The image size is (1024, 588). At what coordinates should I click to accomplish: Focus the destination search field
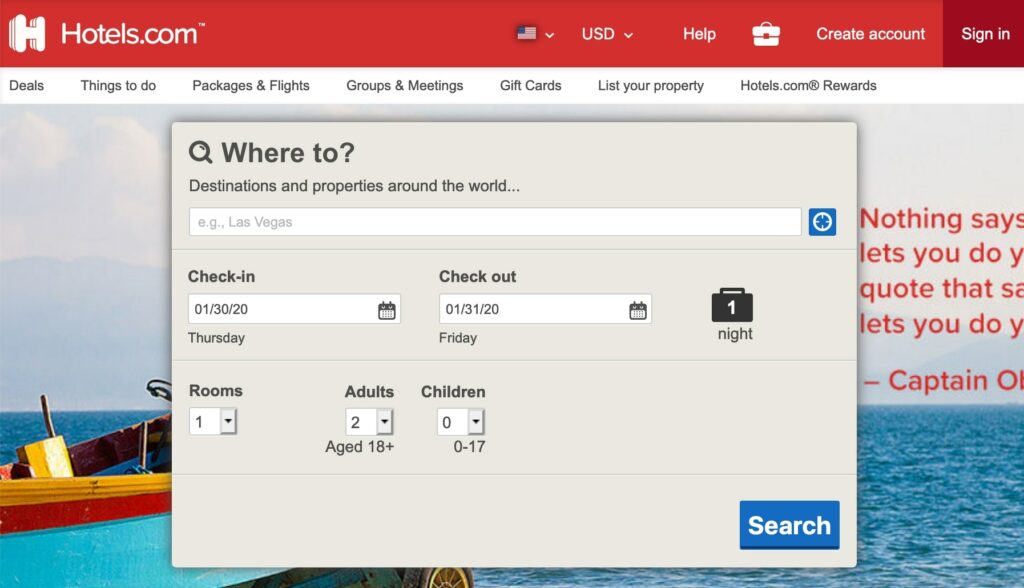tap(495, 222)
